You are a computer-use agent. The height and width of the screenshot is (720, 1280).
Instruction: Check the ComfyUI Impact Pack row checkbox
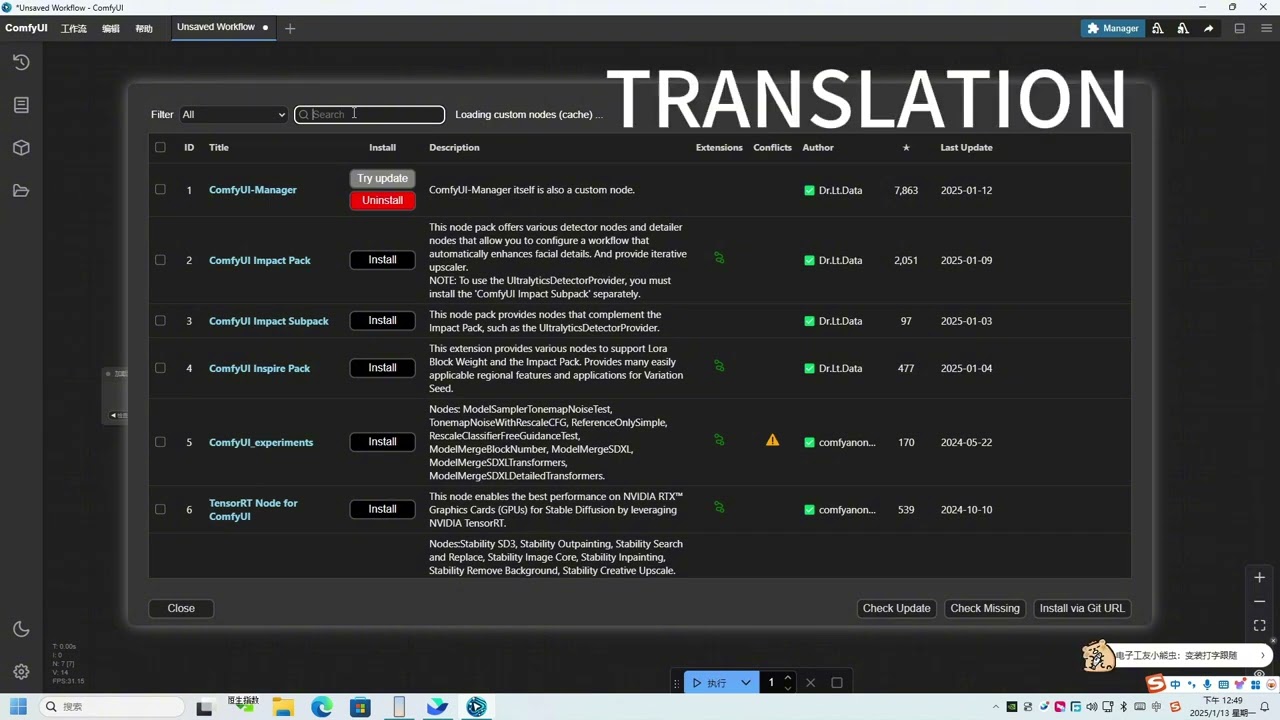(160, 260)
